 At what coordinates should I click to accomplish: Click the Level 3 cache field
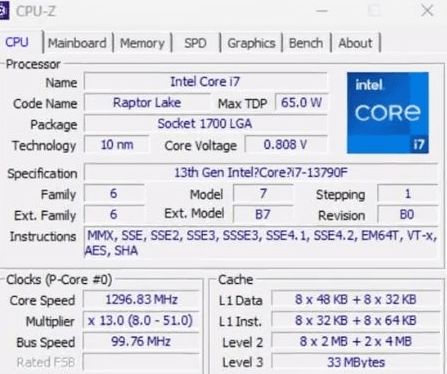point(356,362)
